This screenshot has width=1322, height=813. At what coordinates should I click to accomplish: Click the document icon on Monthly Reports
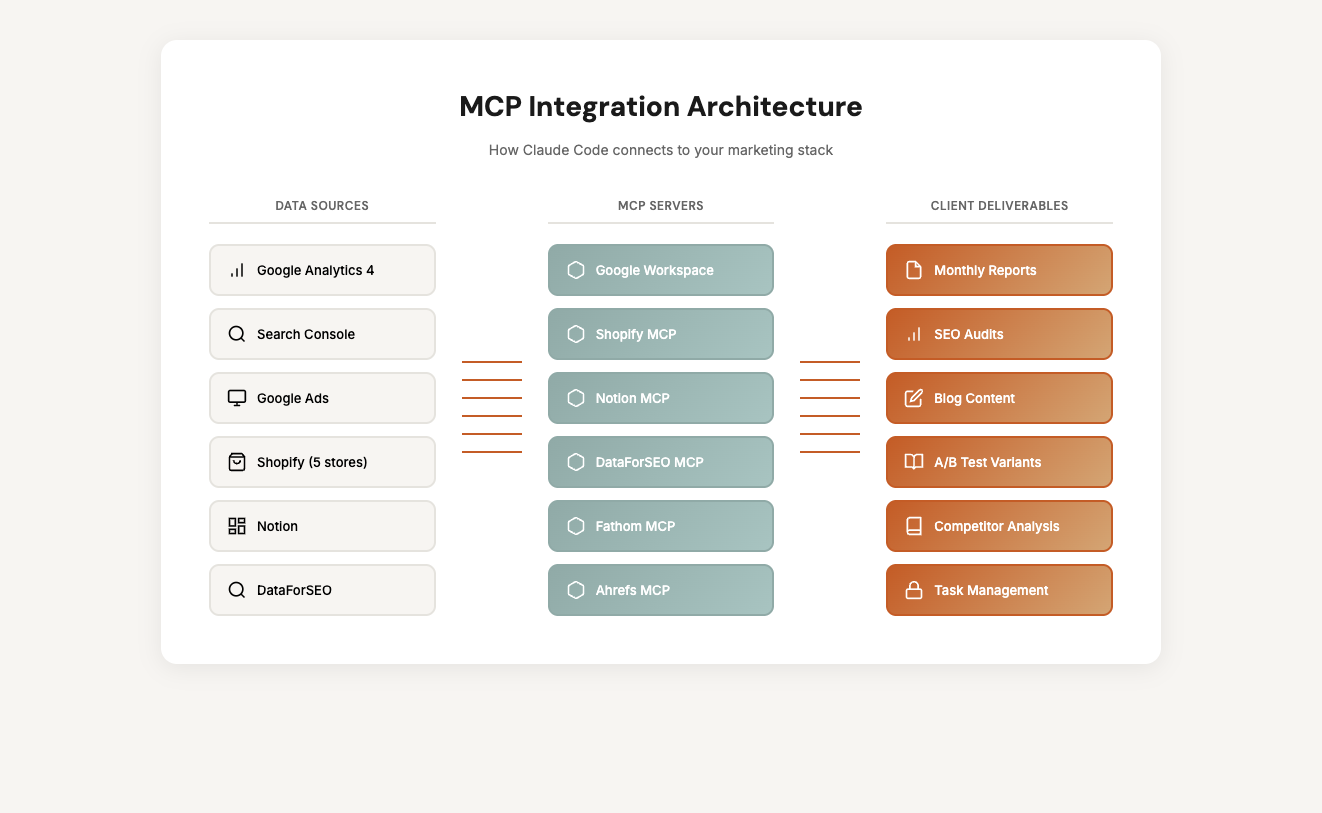coord(914,270)
